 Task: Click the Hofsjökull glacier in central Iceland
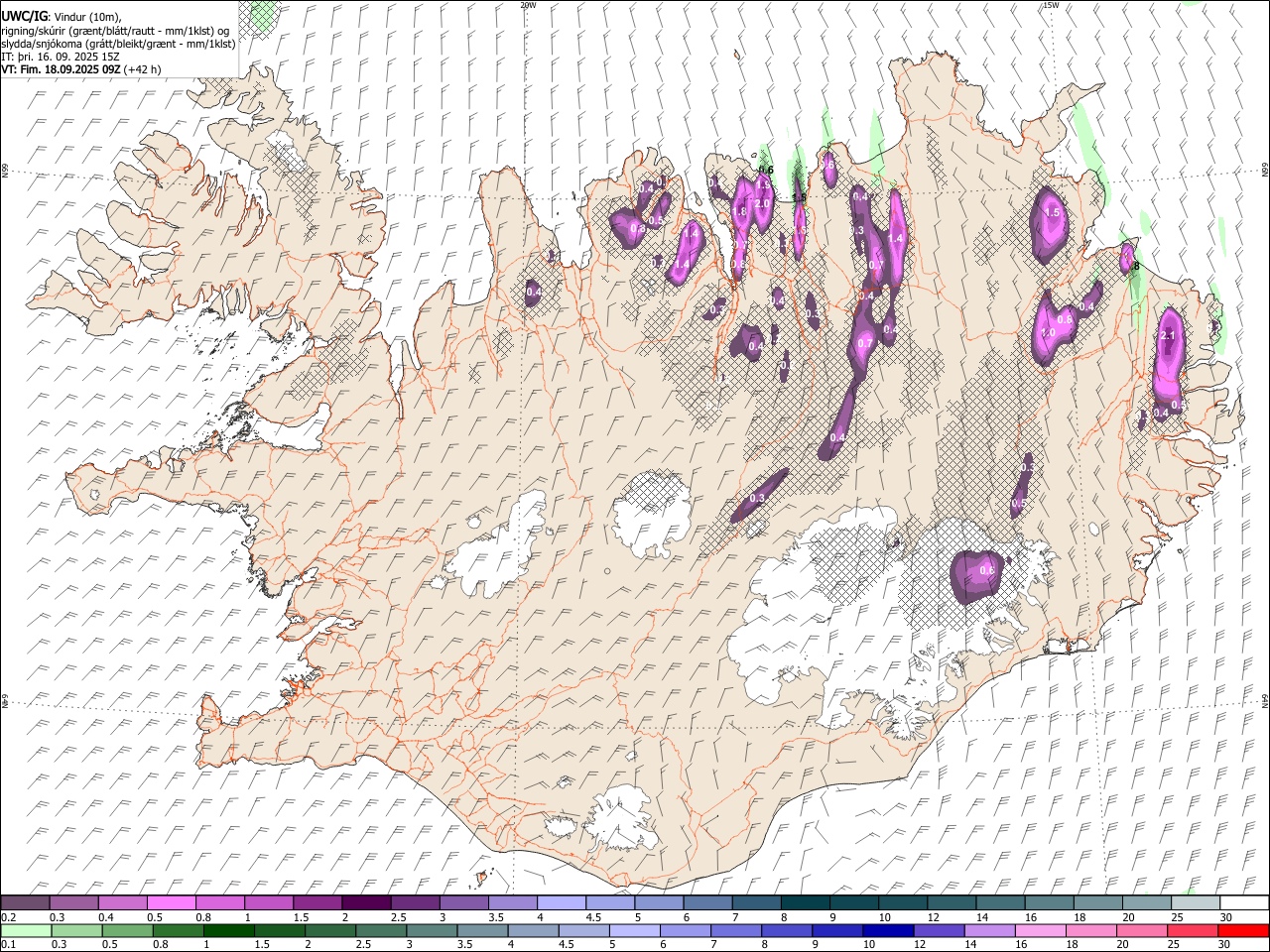point(651,513)
